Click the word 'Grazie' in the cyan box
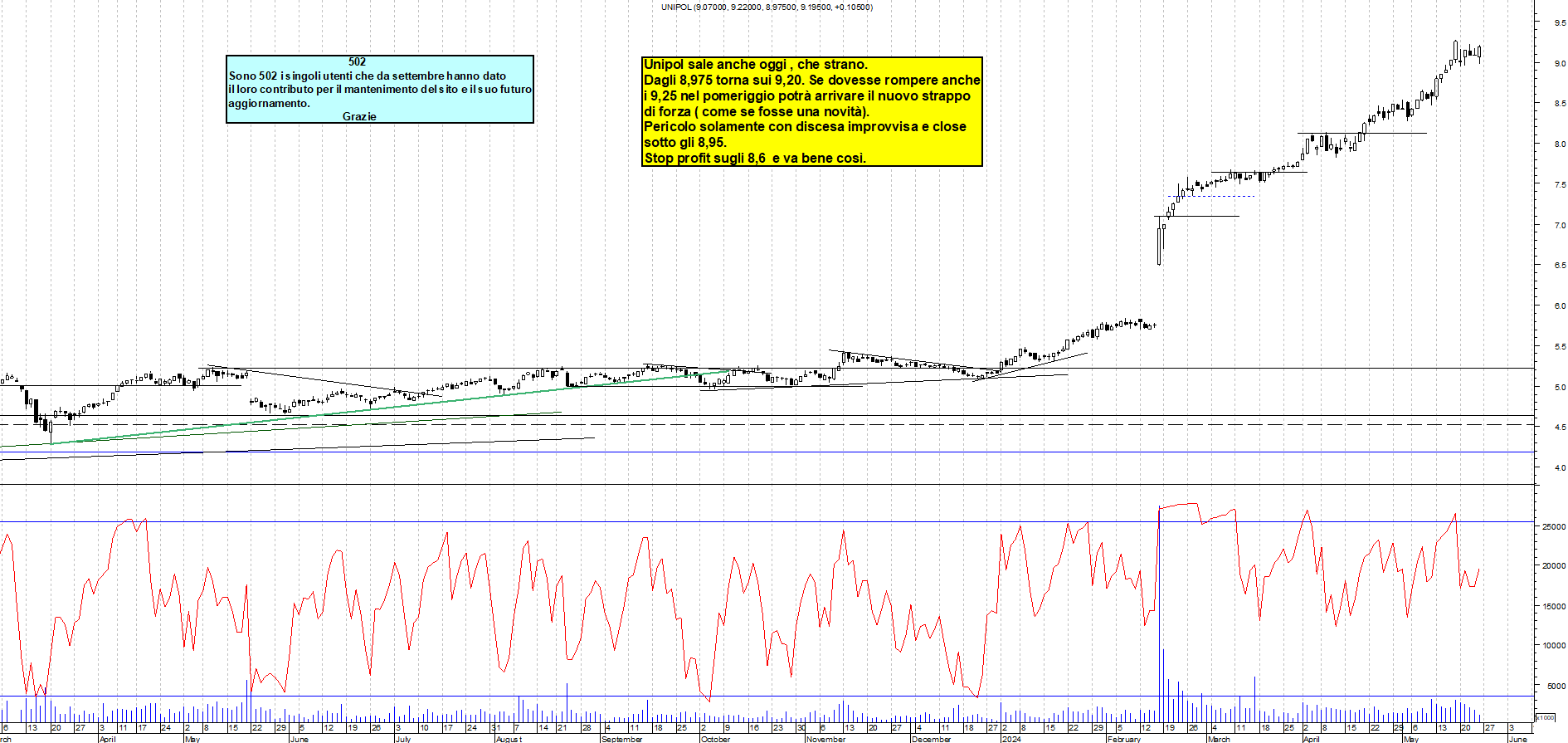 pyautogui.click(x=359, y=116)
